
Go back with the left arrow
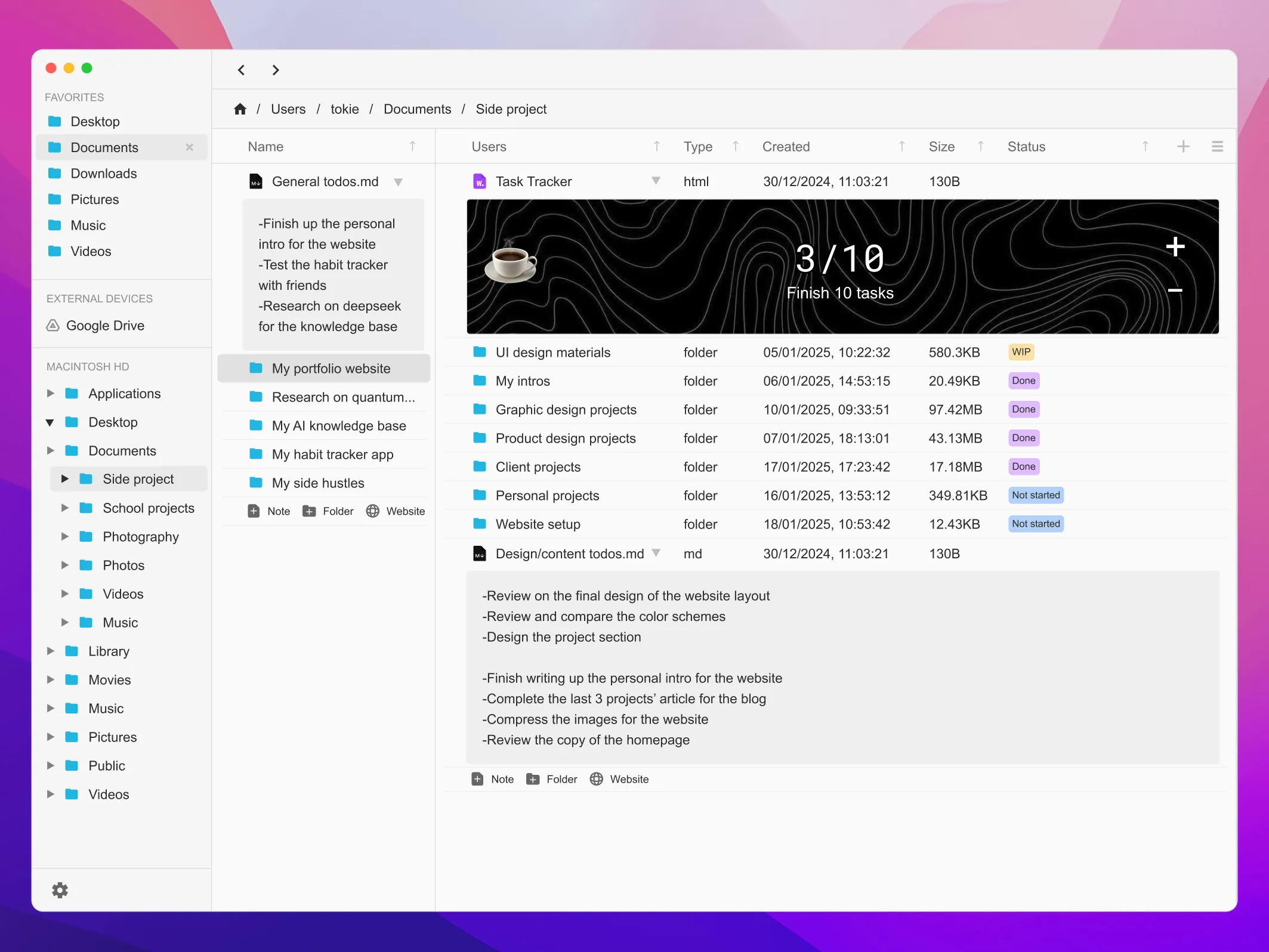click(x=242, y=70)
